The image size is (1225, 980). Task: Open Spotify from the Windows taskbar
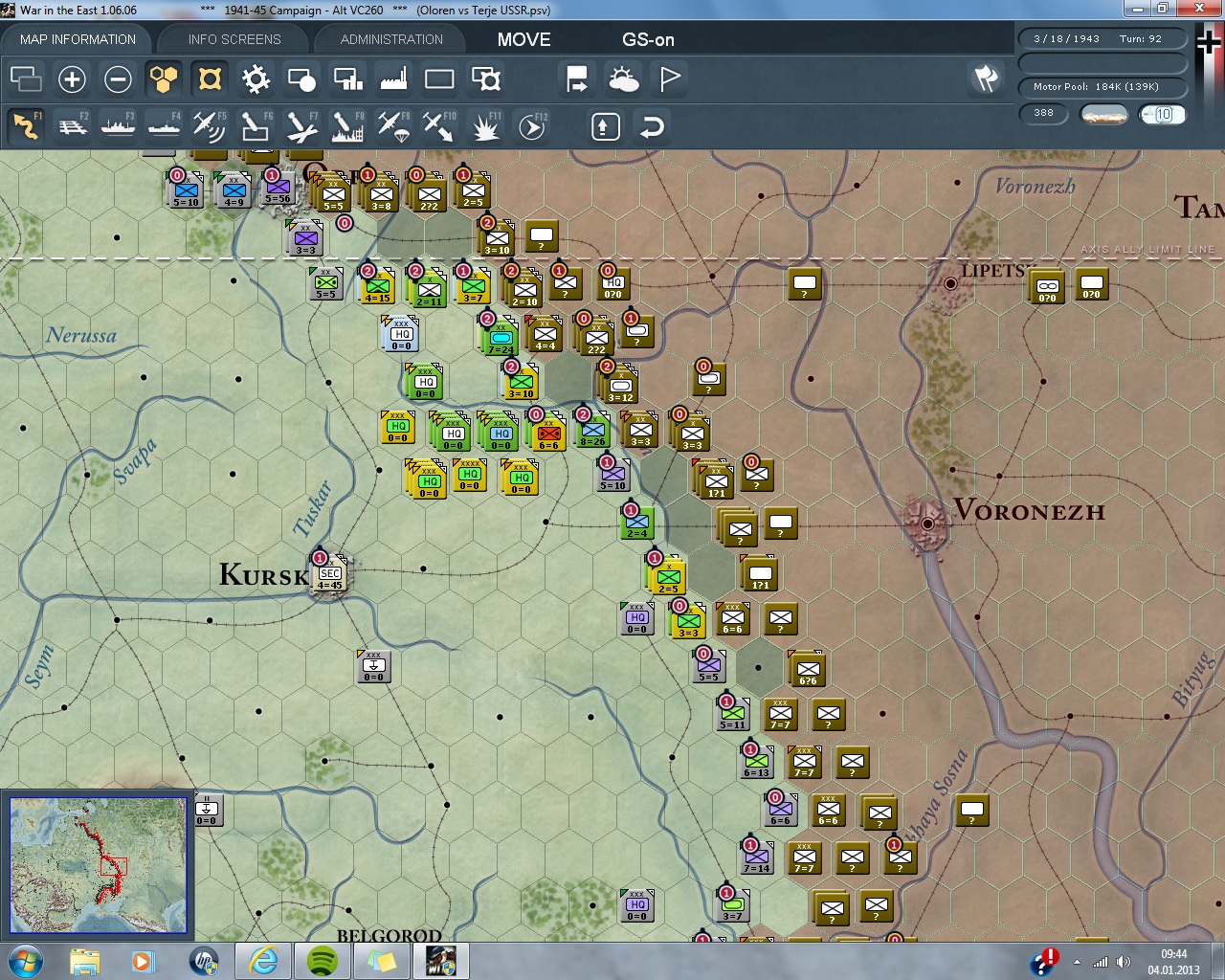[323, 960]
